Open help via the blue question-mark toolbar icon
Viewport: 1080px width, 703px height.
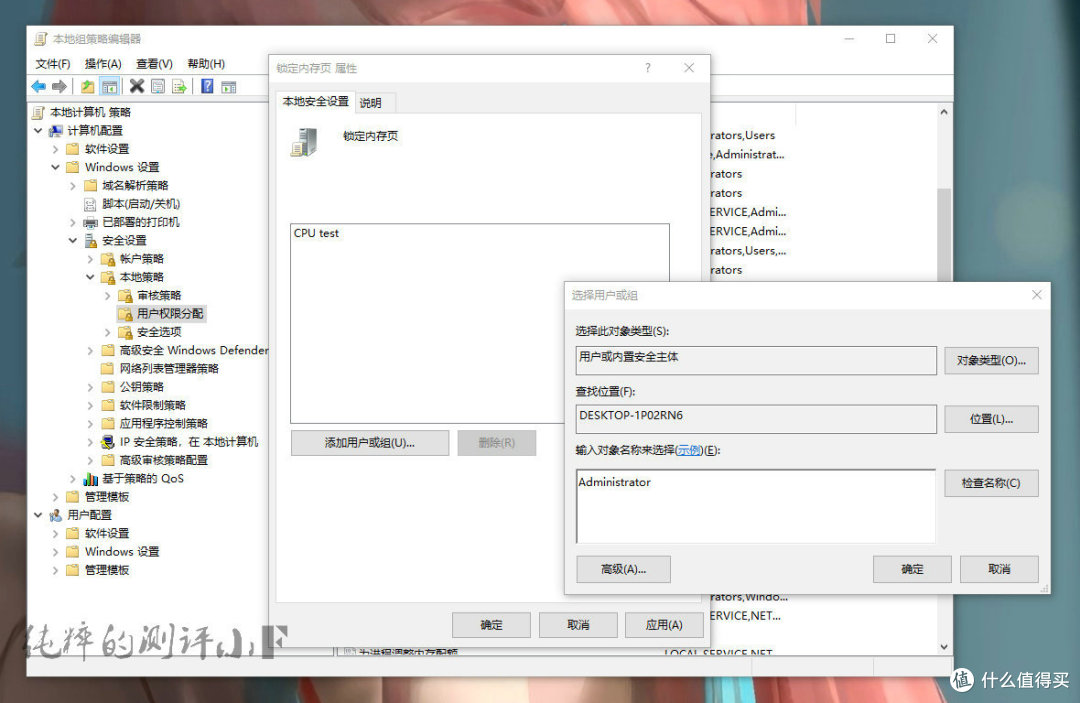tap(207, 87)
